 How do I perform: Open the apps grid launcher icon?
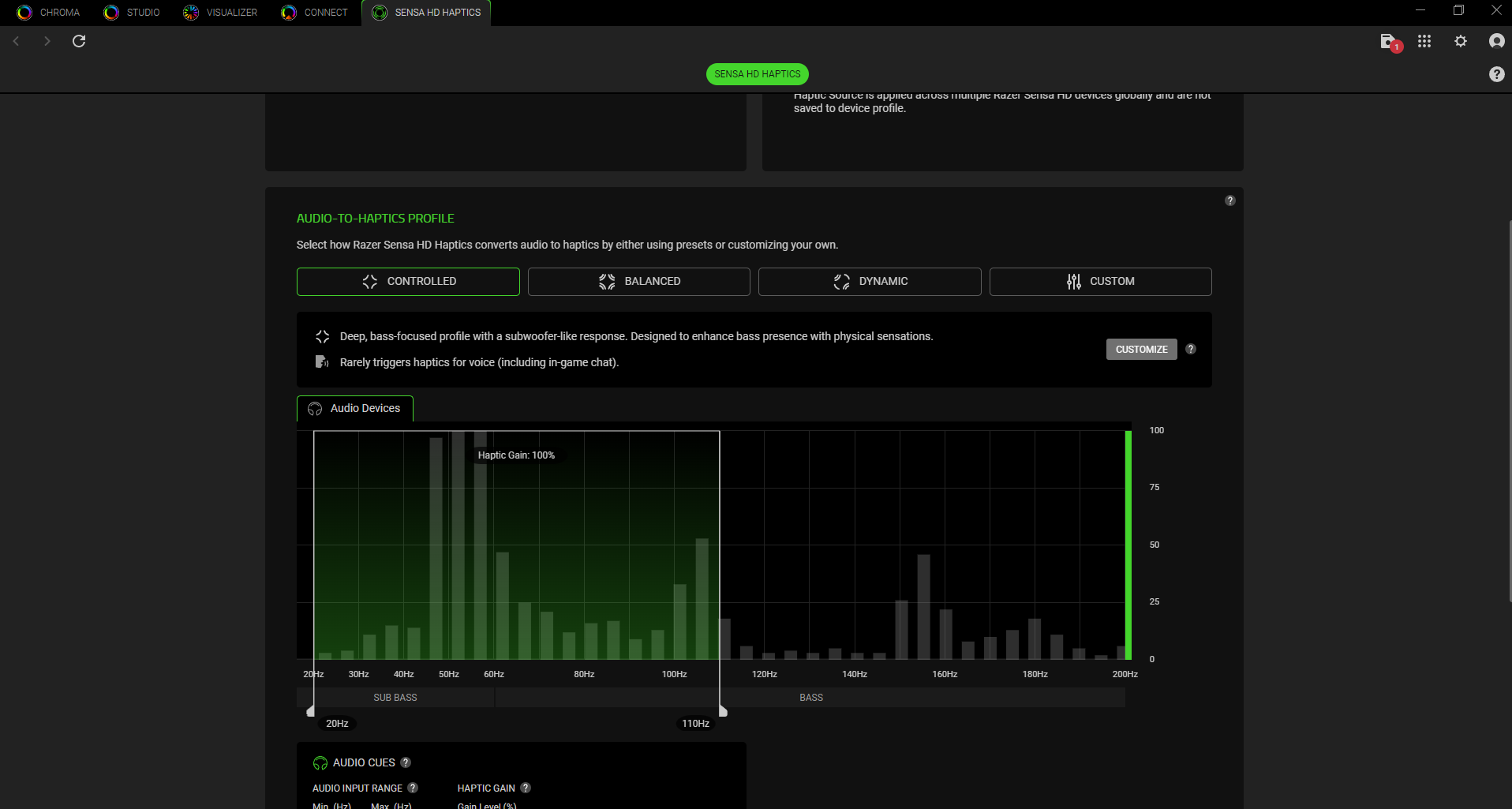point(1424,41)
